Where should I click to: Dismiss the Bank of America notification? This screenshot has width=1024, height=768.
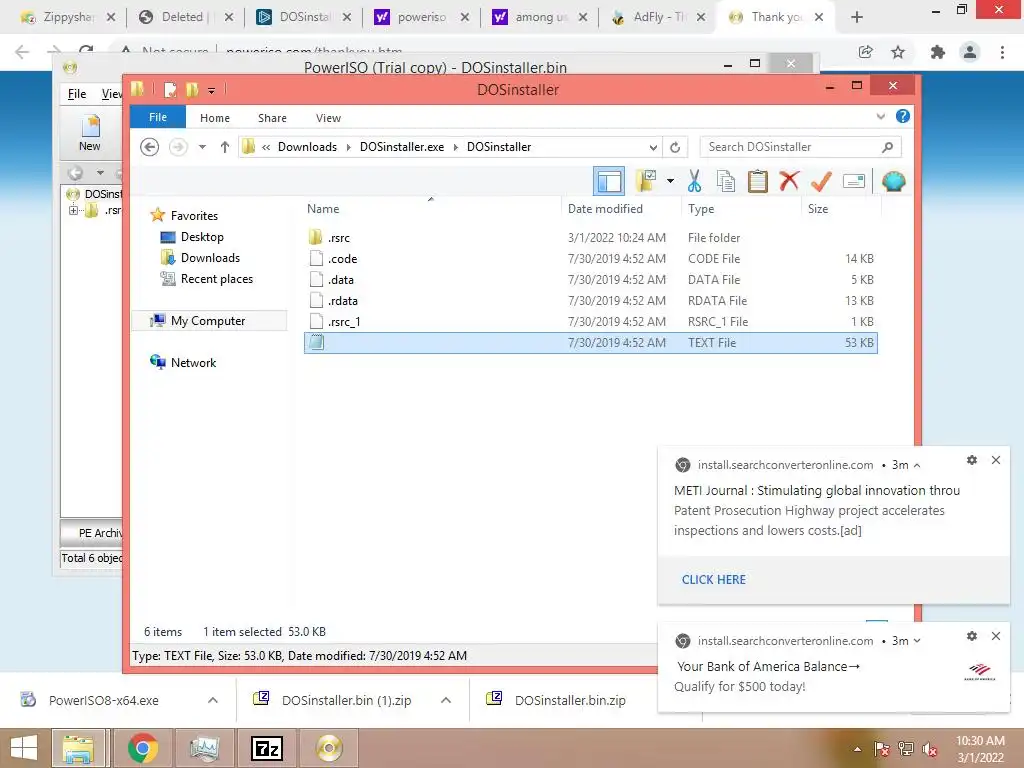[996, 636]
